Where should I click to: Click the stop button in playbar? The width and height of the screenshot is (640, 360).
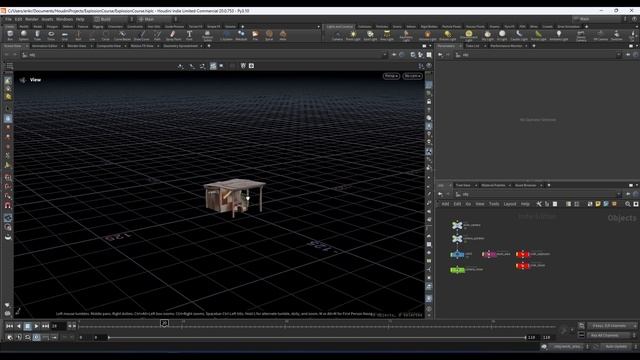27,326
